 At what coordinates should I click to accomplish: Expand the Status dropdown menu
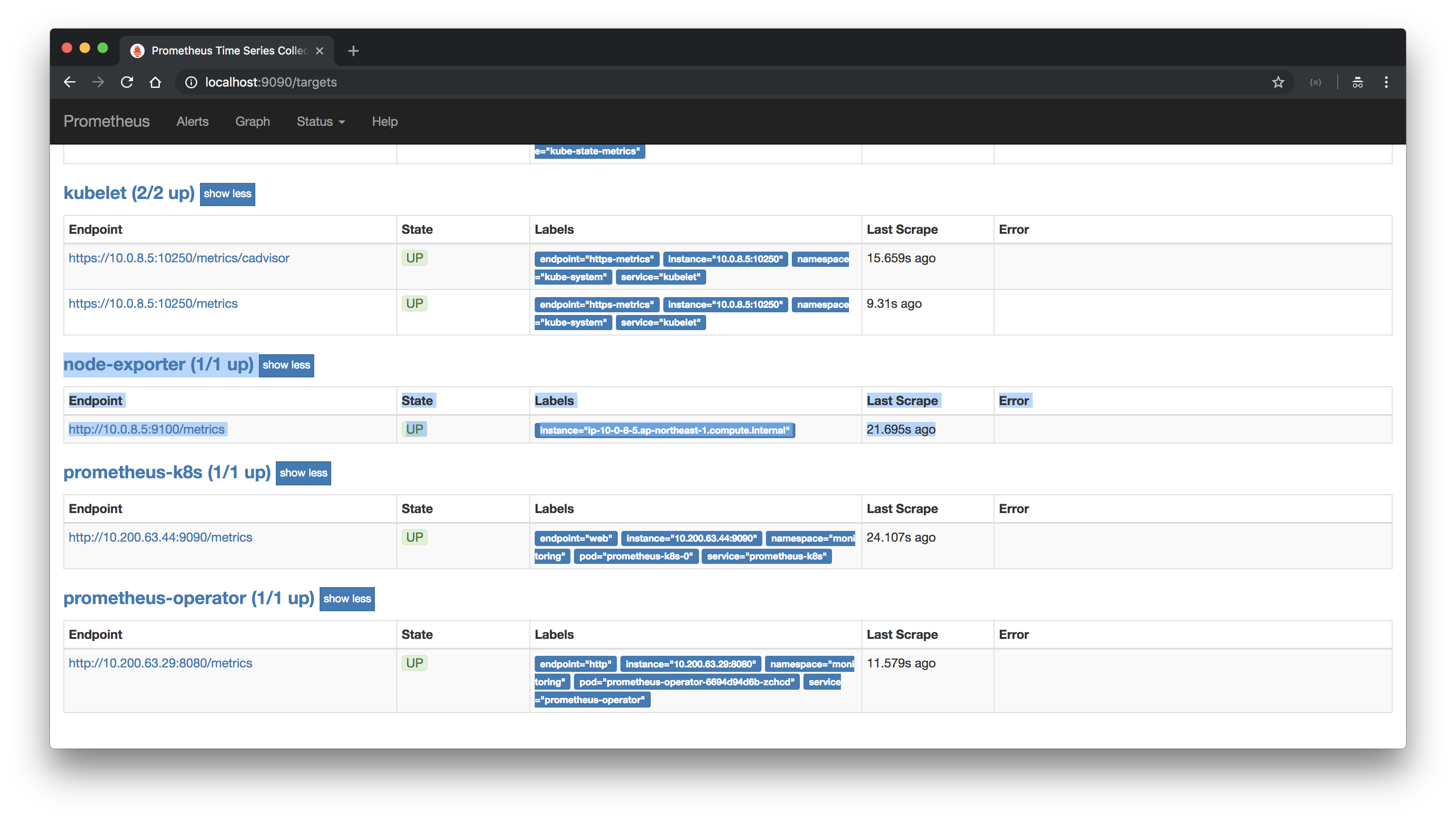point(320,121)
